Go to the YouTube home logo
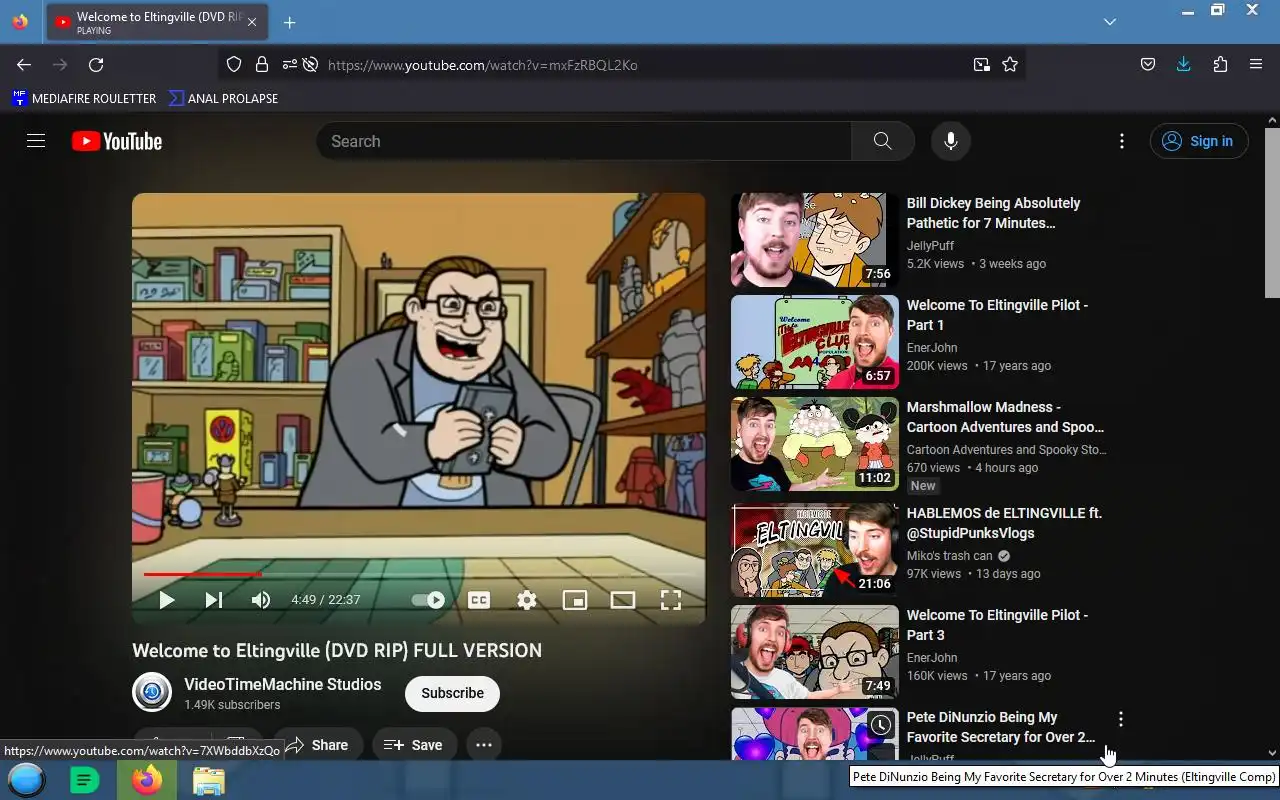1280x800 pixels. pos(117,141)
